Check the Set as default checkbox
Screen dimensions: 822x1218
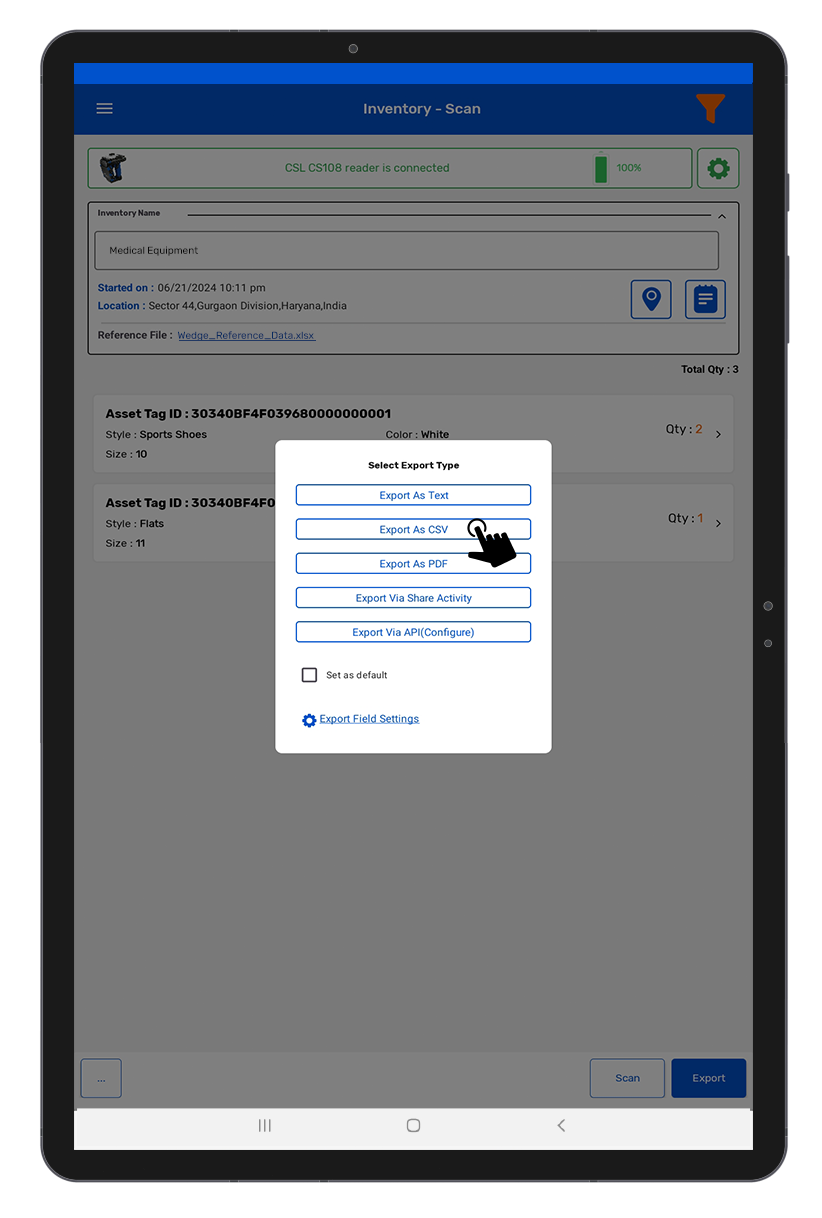click(x=310, y=675)
